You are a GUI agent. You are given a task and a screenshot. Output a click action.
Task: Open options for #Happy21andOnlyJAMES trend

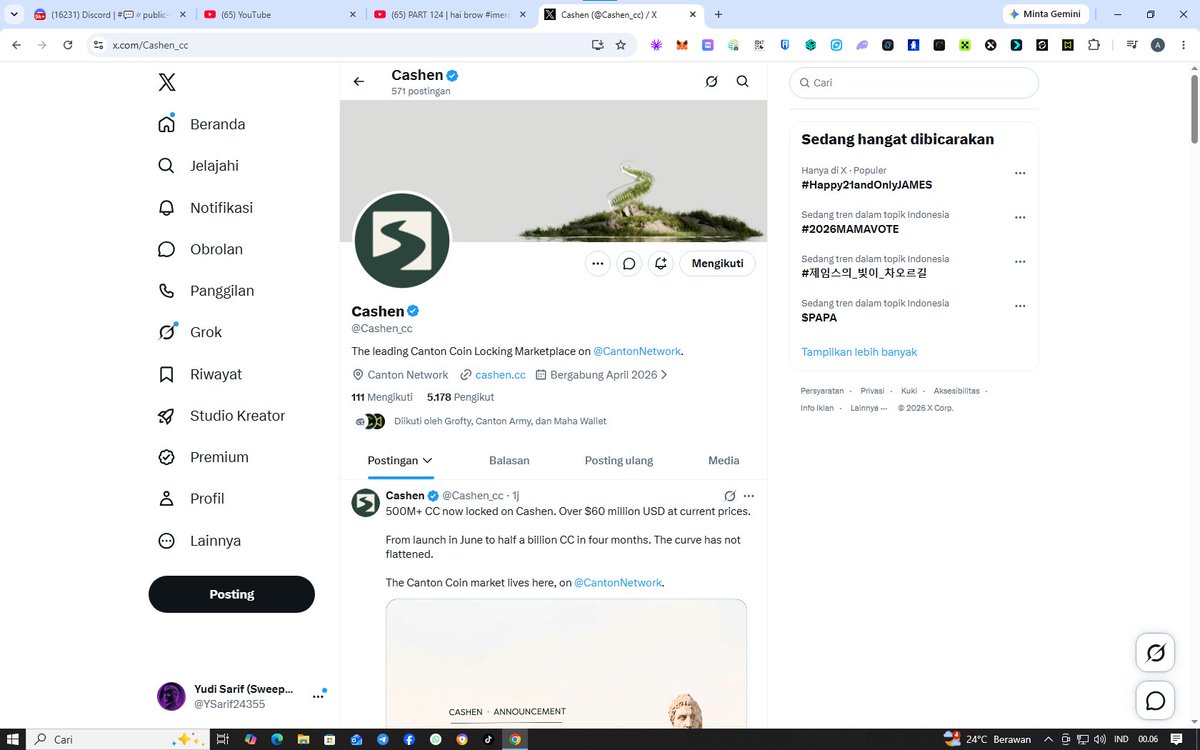click(1020, 173)
